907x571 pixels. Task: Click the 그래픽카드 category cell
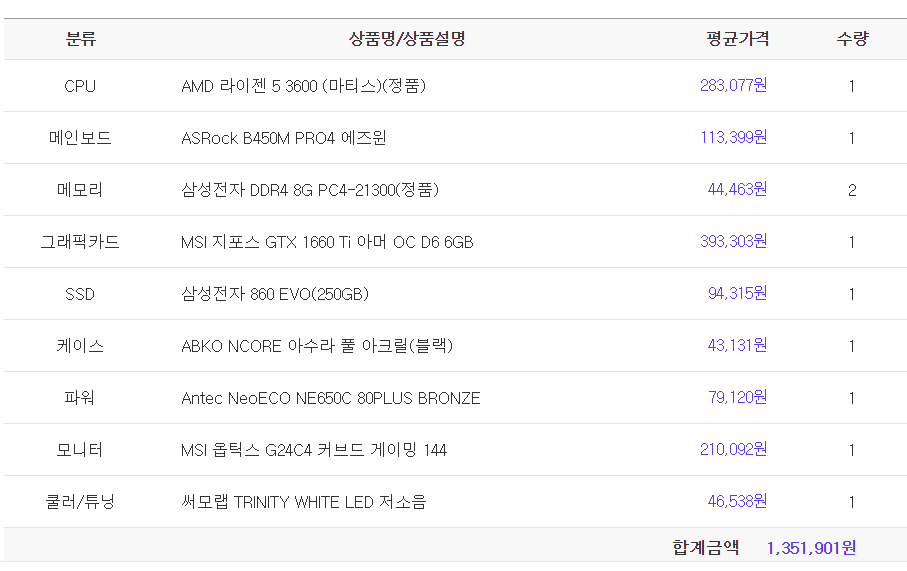(x=80, y=242)
